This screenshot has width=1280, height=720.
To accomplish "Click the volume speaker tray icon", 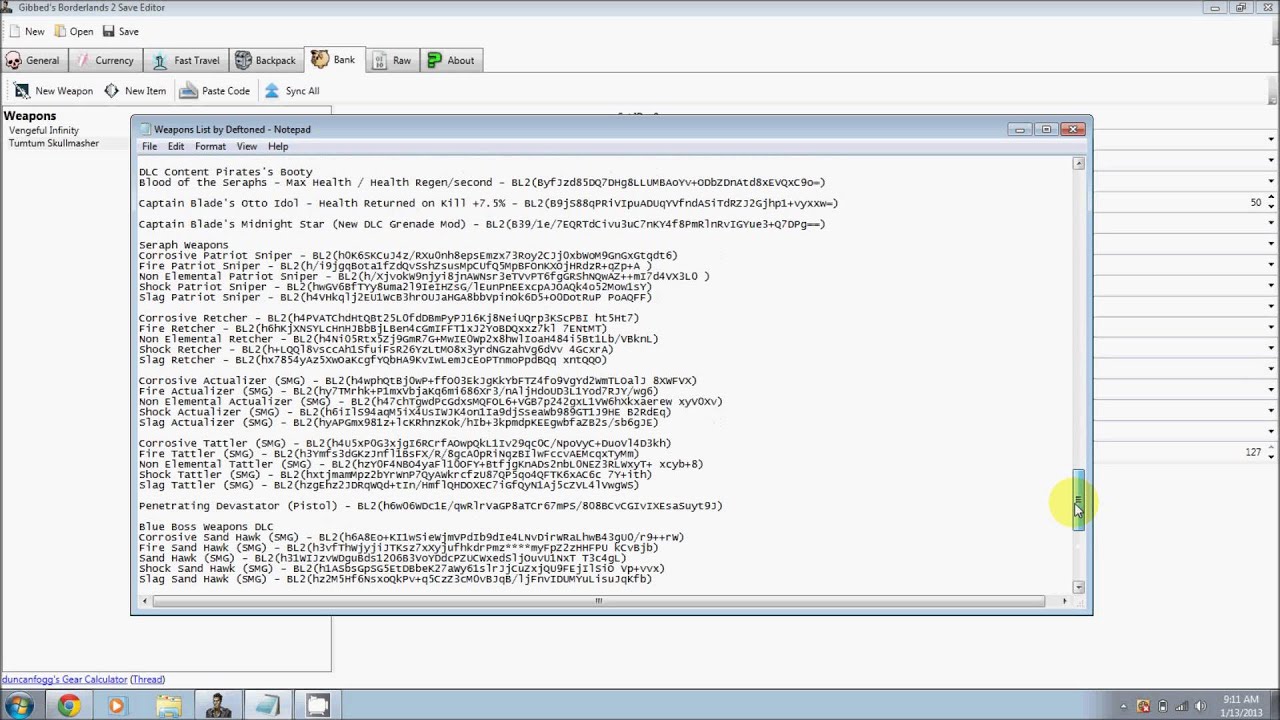I will pyautogui.click(x=1203, y=706).
